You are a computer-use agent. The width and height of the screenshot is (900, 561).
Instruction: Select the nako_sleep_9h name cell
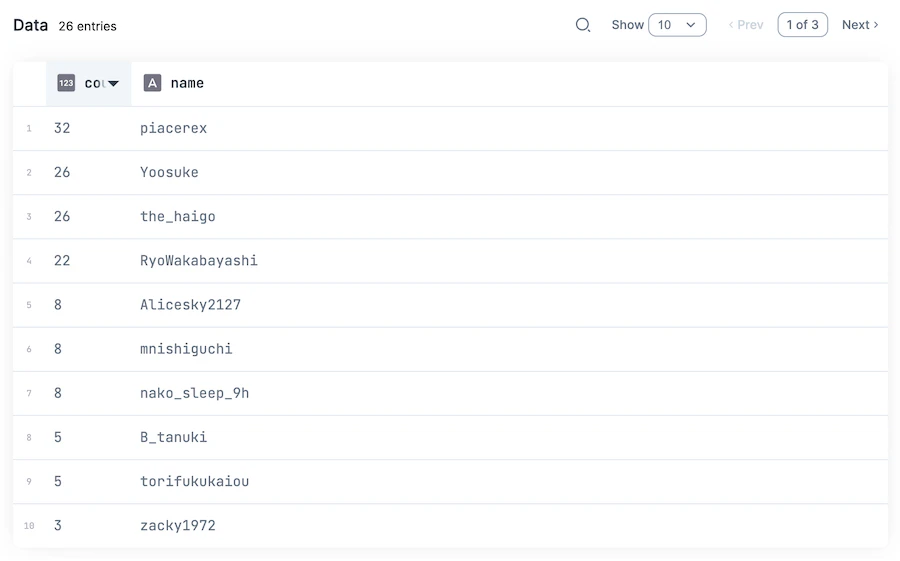[195, 393]
